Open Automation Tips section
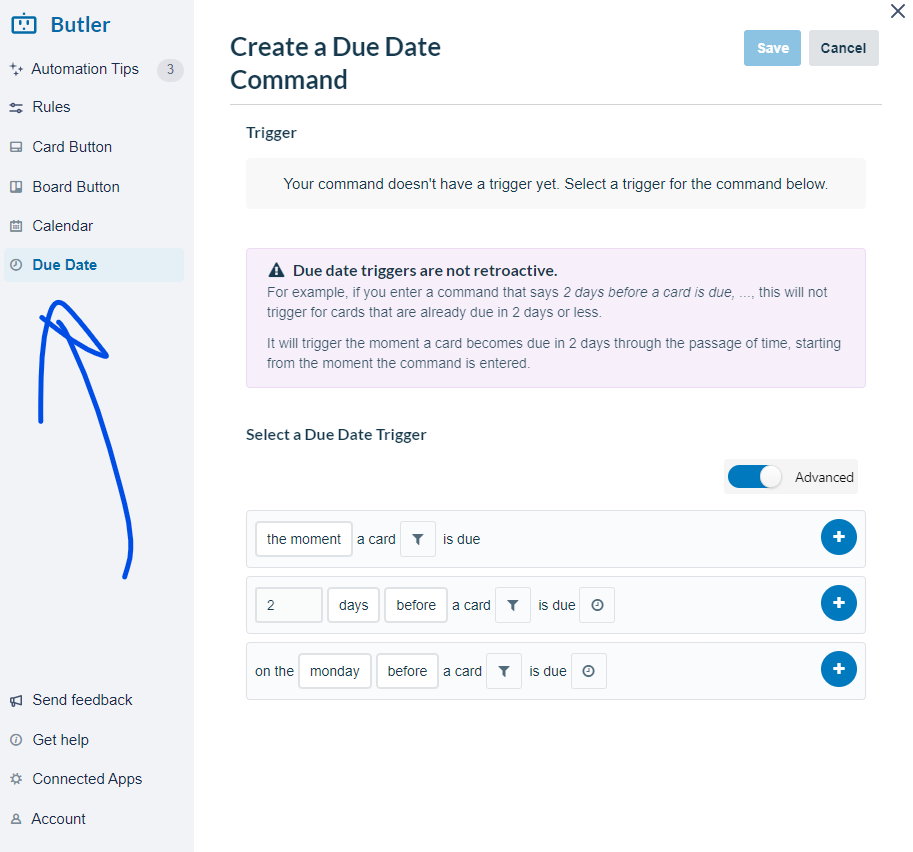Screen dimensions: 913x852 85,69
